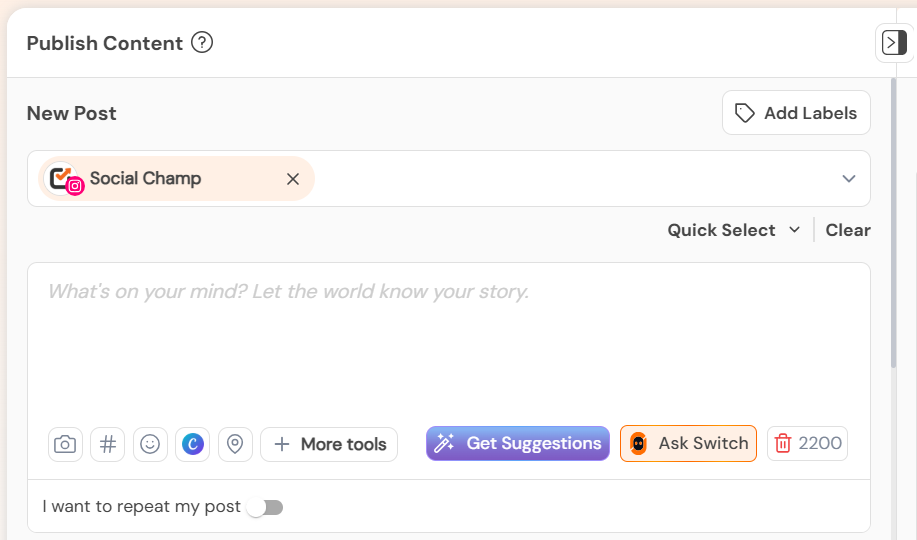
Task: Expand the account selector dropdown chevron
Action: (x=849, y=178)
